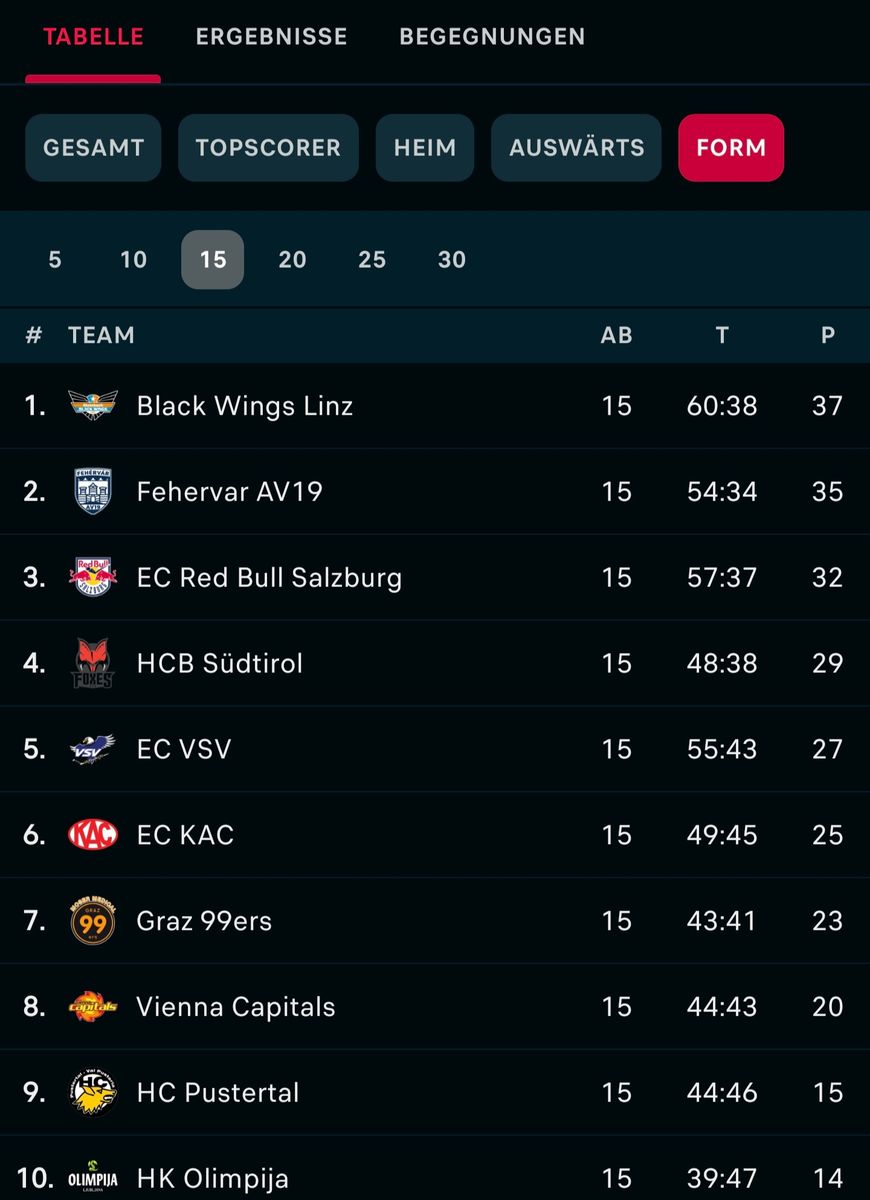The image size is (870, 1200).
Task: Click the HK Olimpija logo
Action: click(x=93, y=1178)
